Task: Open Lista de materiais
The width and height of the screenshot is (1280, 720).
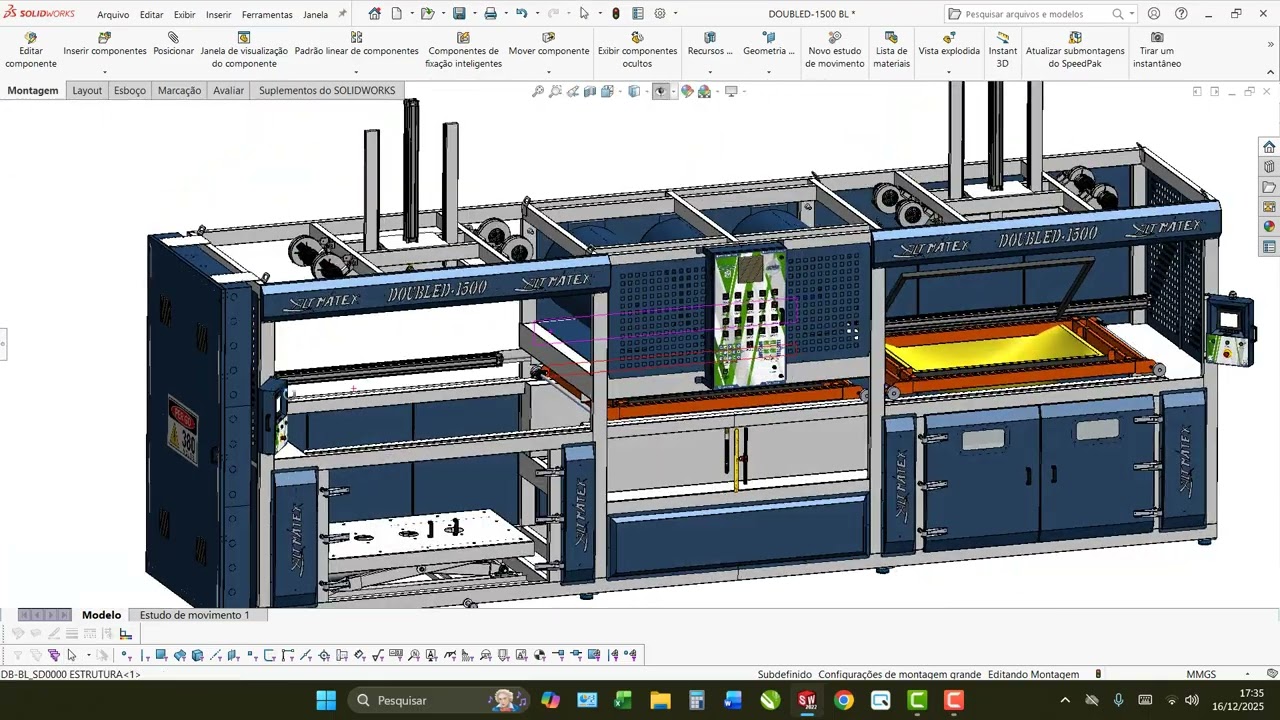Action: pyautogui.click(x=891, y=50)
